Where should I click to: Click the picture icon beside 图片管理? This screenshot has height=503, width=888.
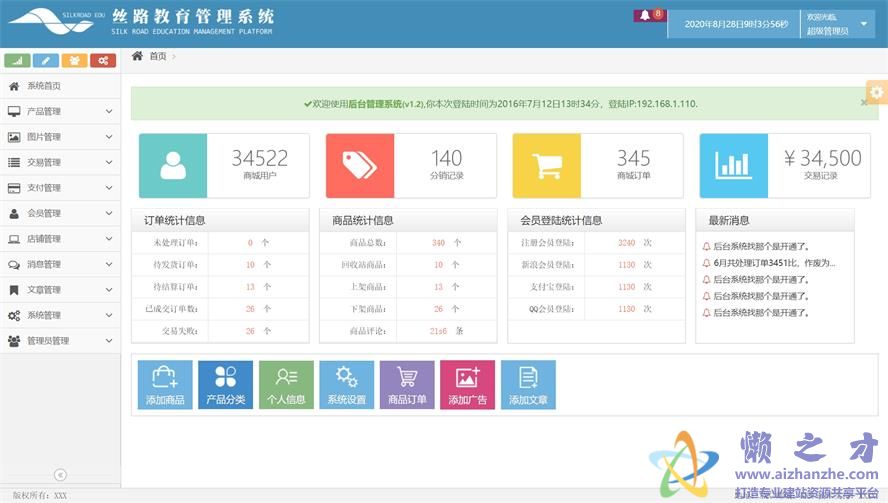coord(14,137)
